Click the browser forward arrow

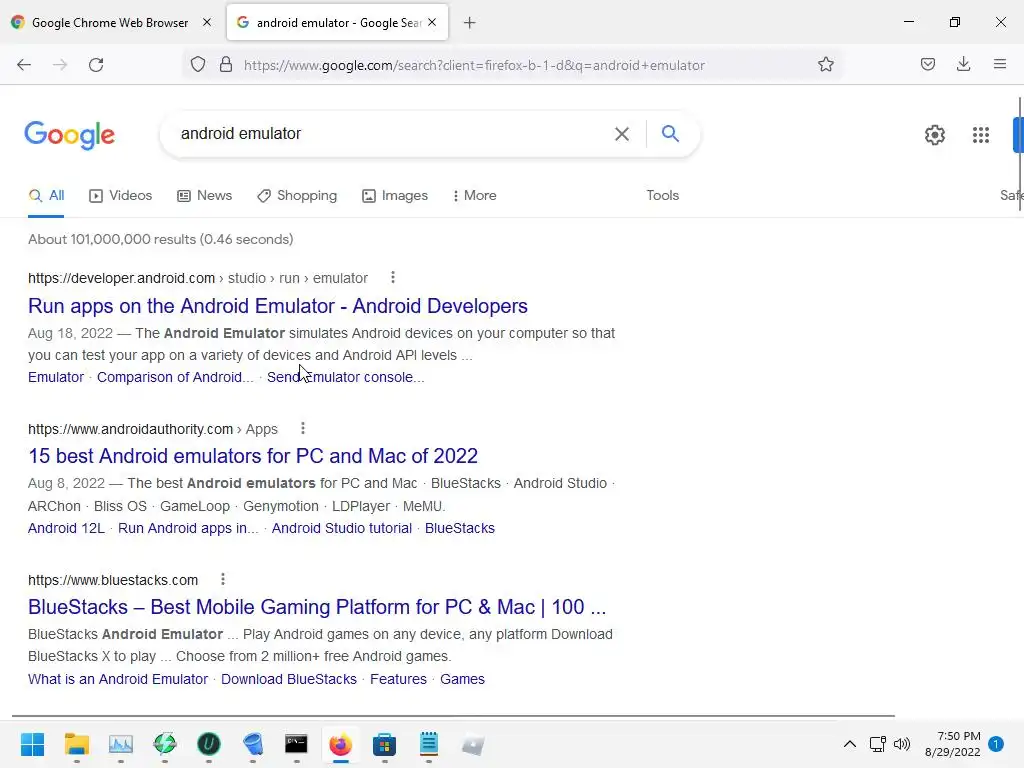[60, 65]
